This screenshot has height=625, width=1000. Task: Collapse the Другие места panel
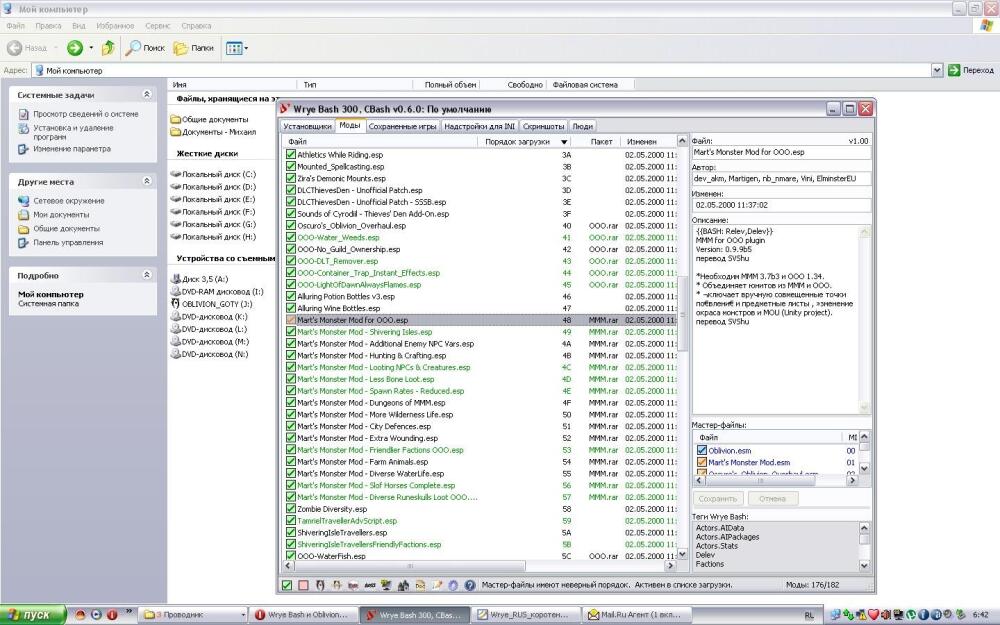pos(147,181)
